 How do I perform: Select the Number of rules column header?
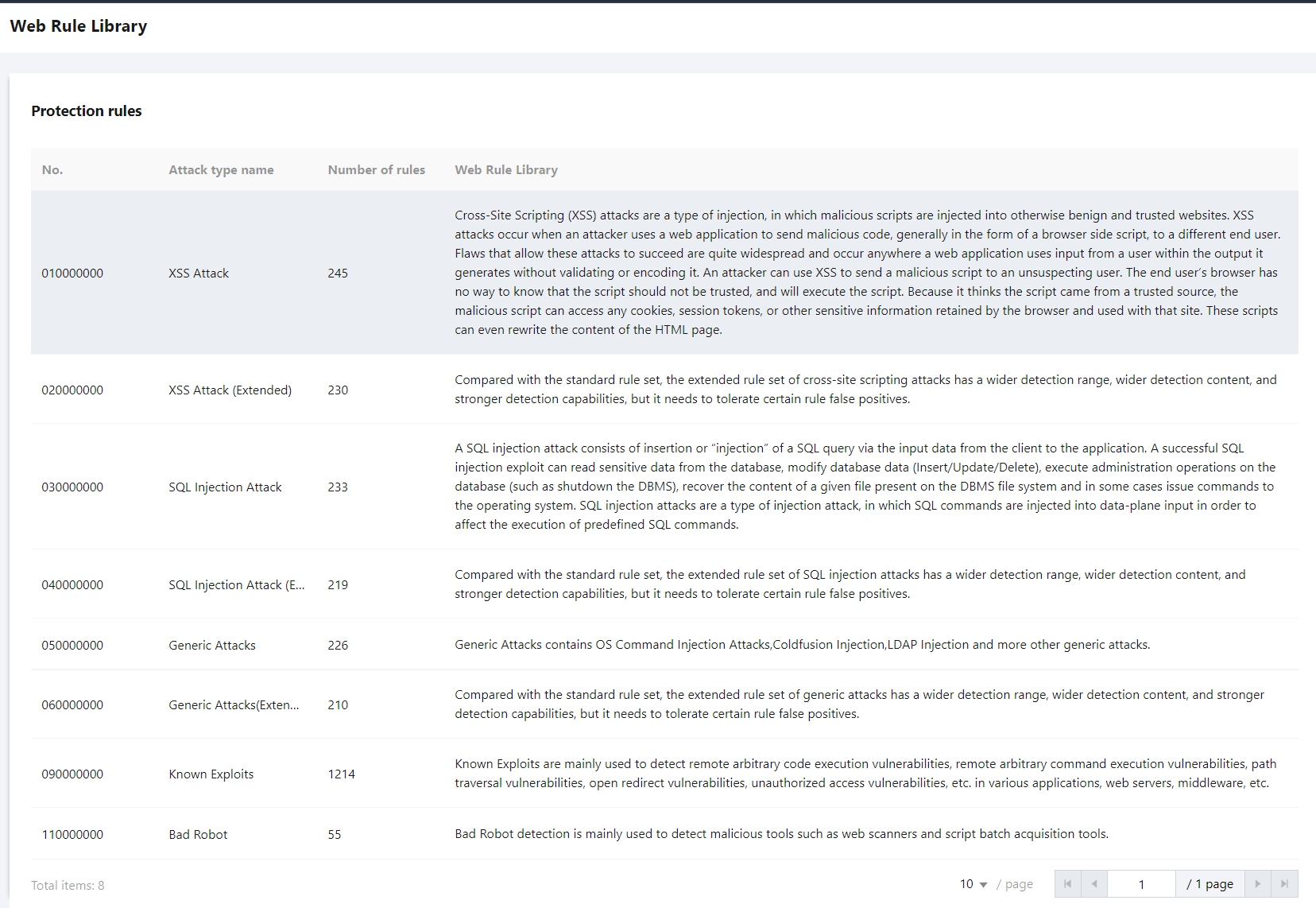click(376, 169)
